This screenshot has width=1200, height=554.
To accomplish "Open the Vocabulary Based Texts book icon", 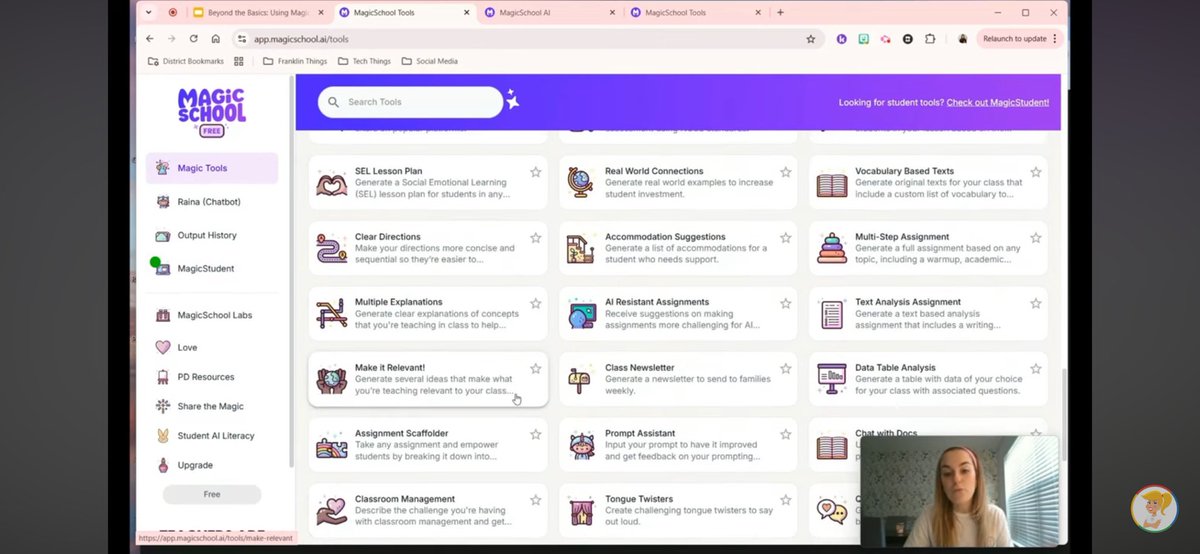I will (832, 185).
